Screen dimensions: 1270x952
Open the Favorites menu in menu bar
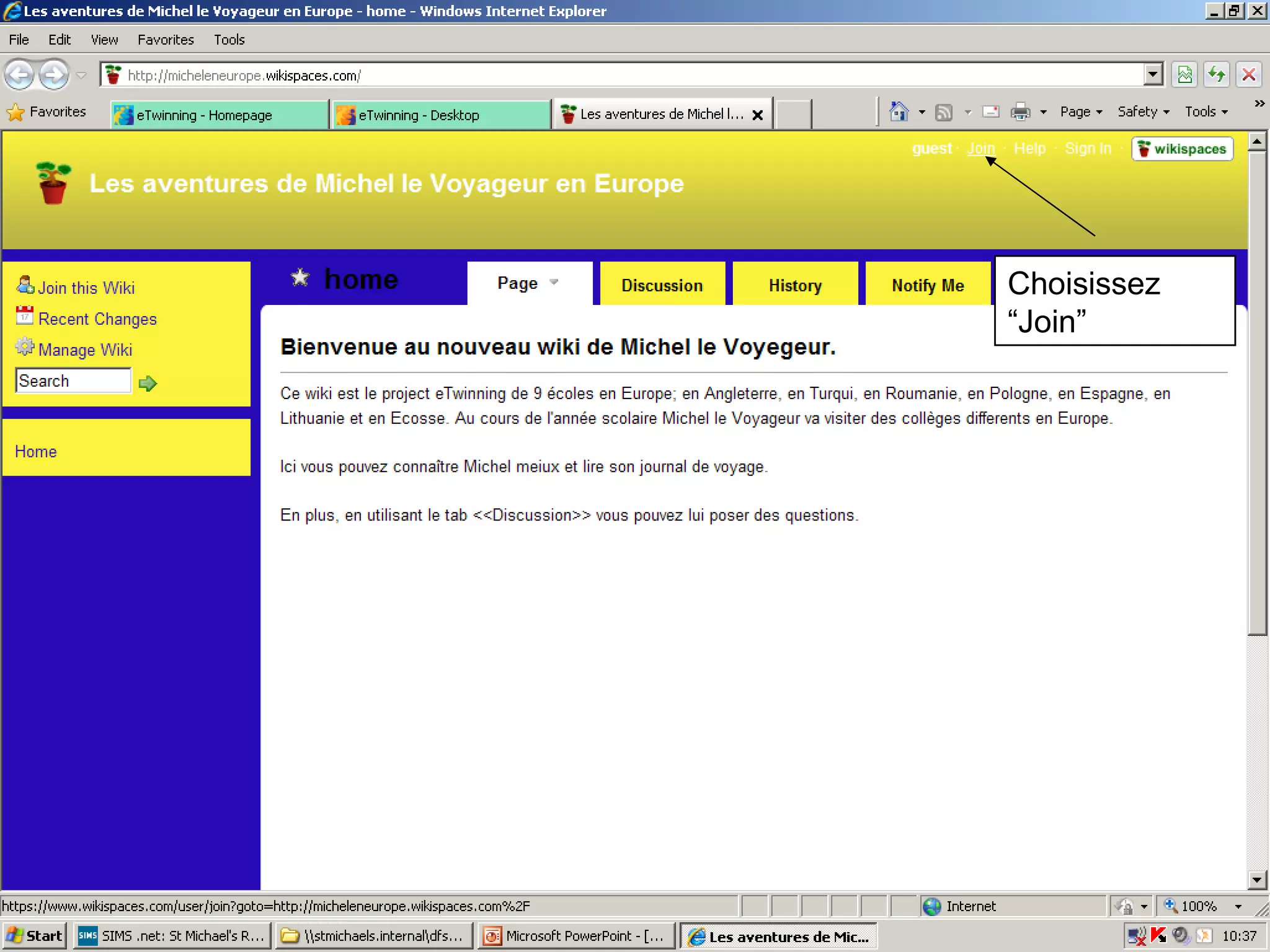pyautogui.click(x=166, y=40)
